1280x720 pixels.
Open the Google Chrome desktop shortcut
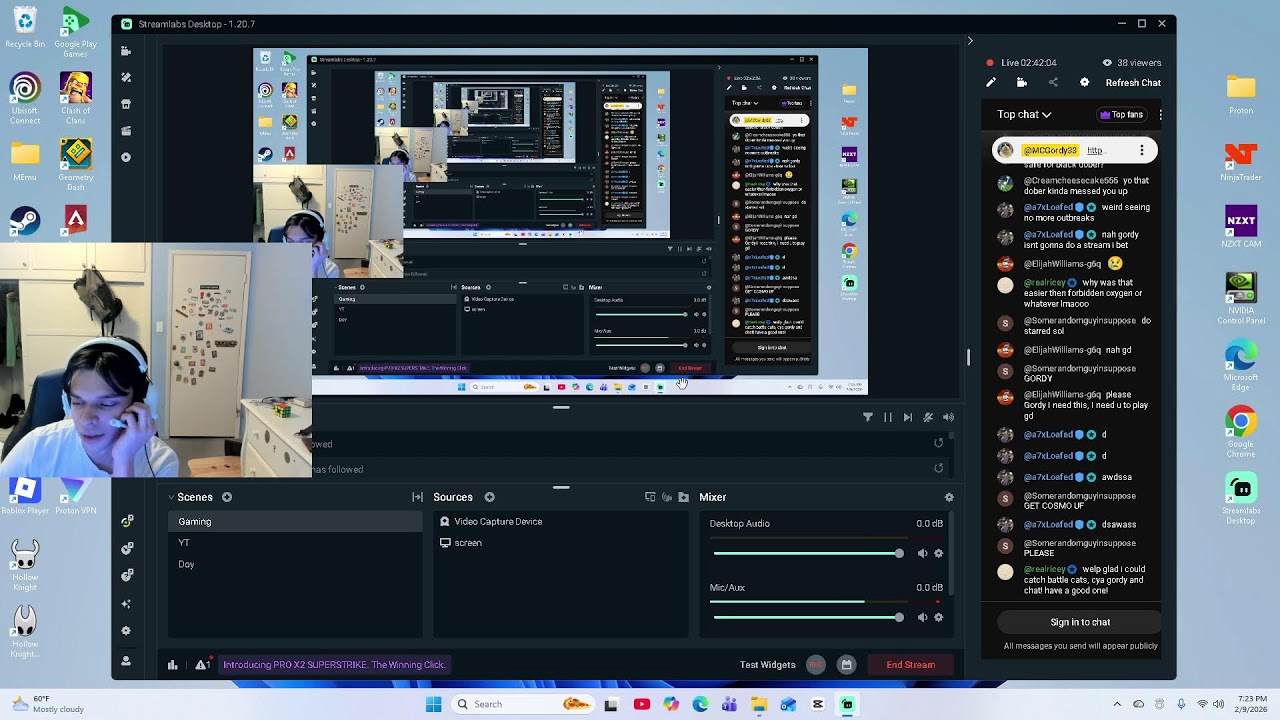(1241, 432)
